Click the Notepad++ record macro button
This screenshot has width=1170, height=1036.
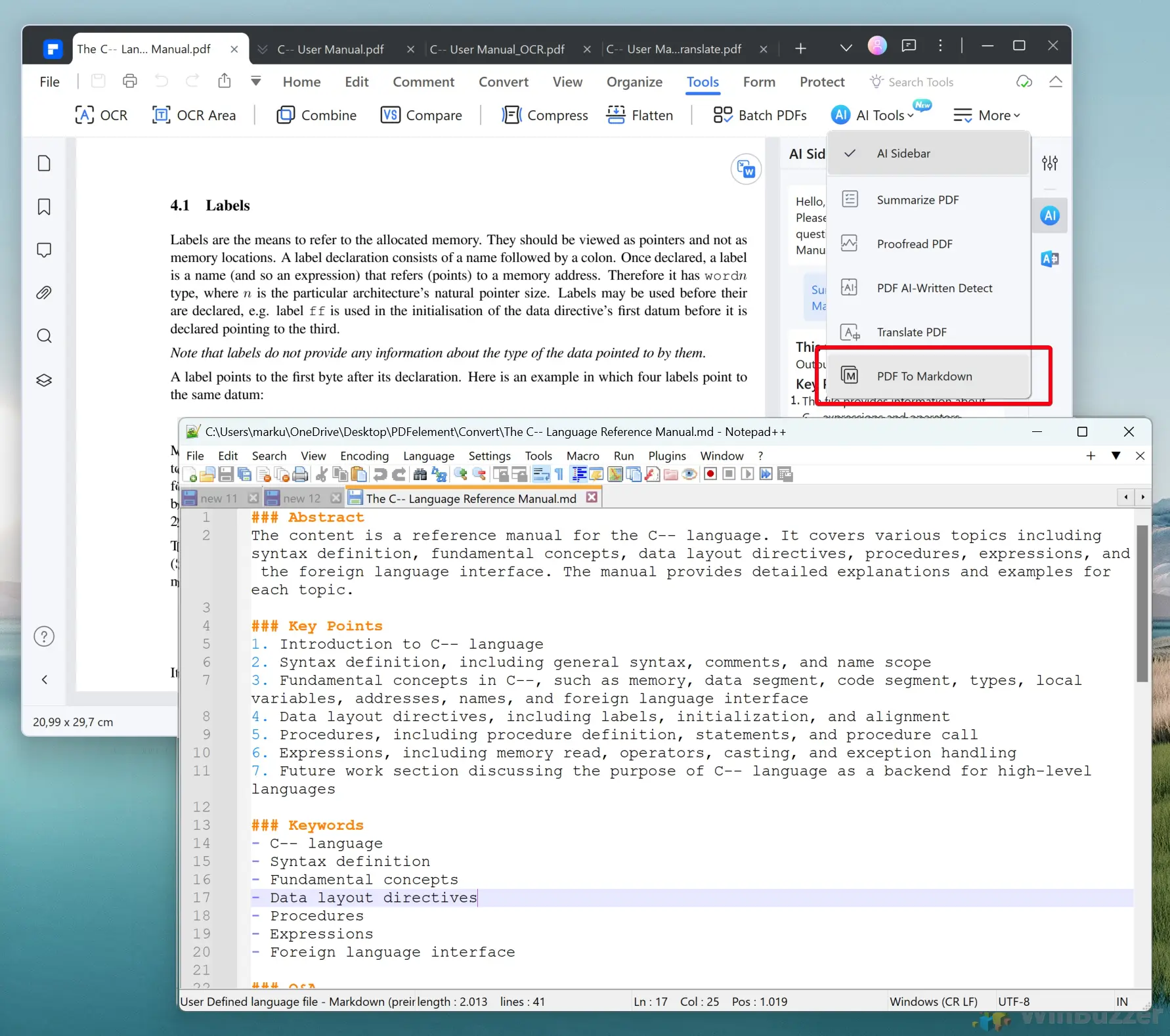tap(710, 474)
